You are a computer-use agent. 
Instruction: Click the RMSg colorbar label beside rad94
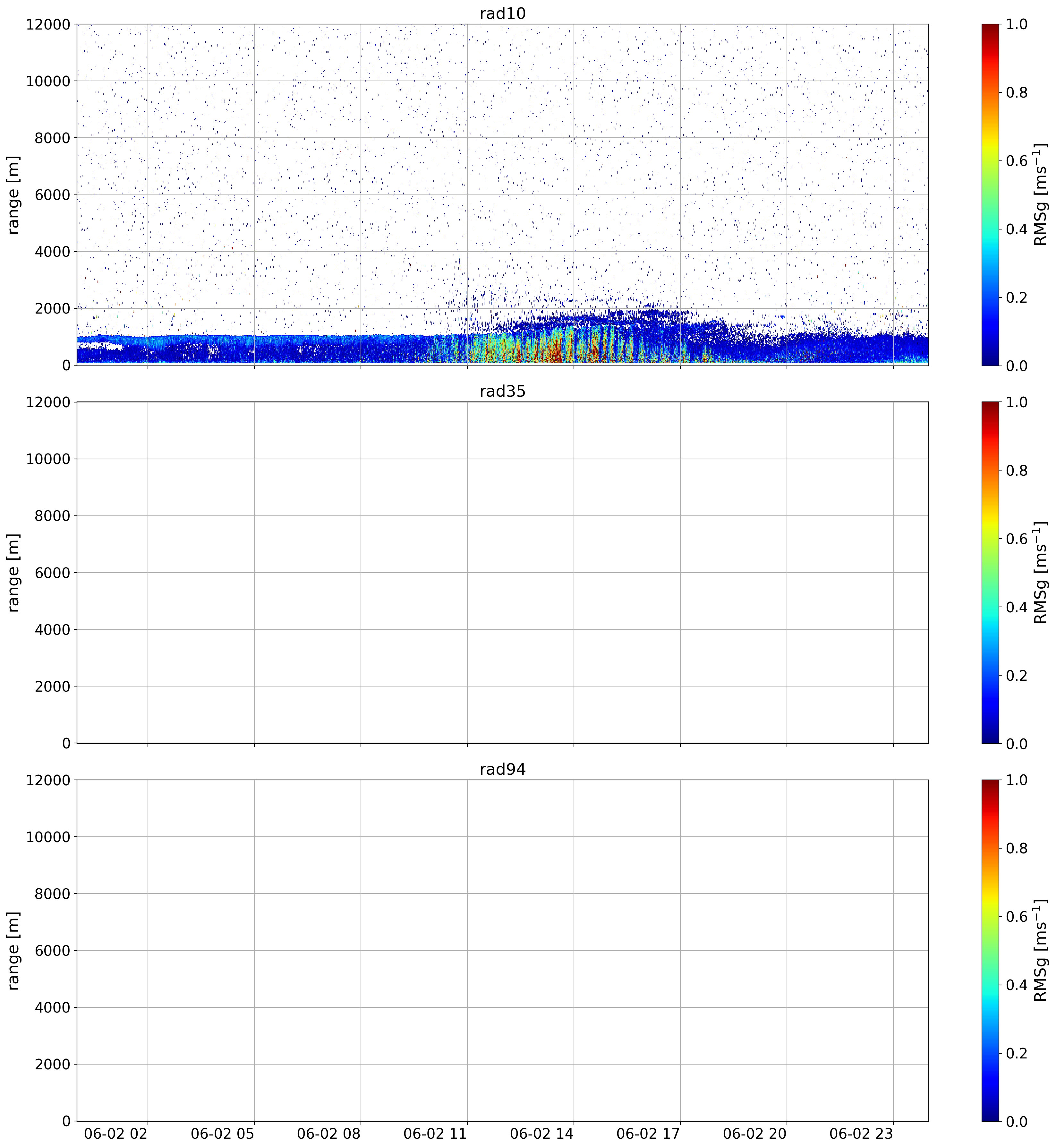coord(1040,951)
